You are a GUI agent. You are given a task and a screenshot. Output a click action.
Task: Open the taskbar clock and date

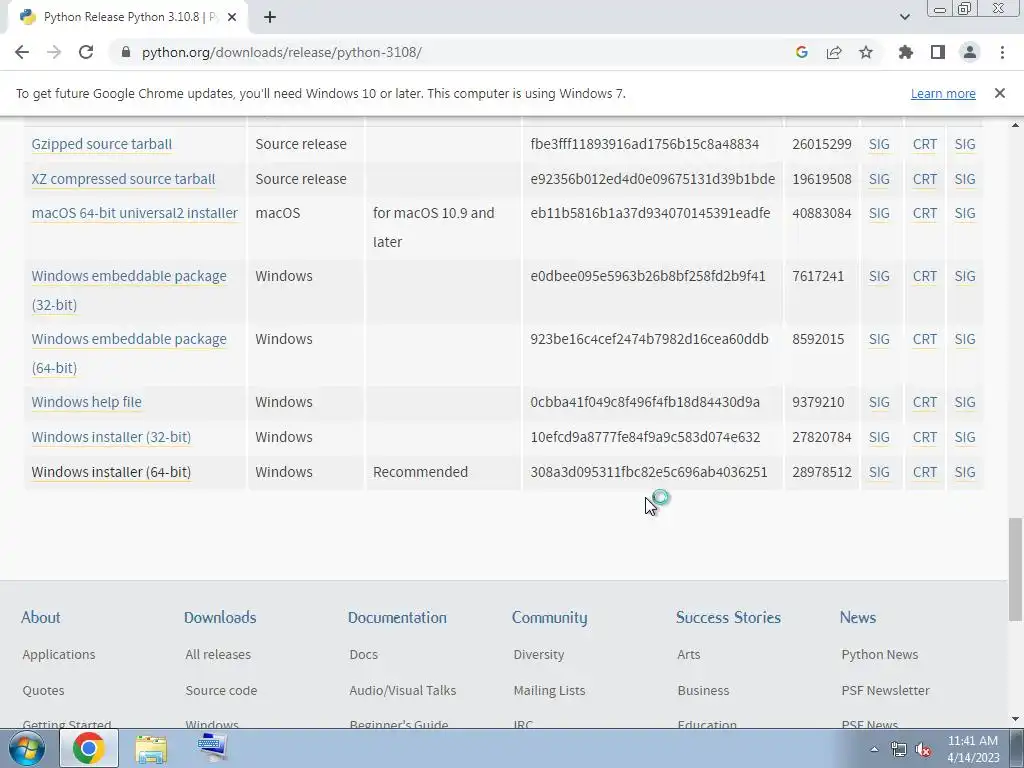pyautogui.click(x=973, y=749)
